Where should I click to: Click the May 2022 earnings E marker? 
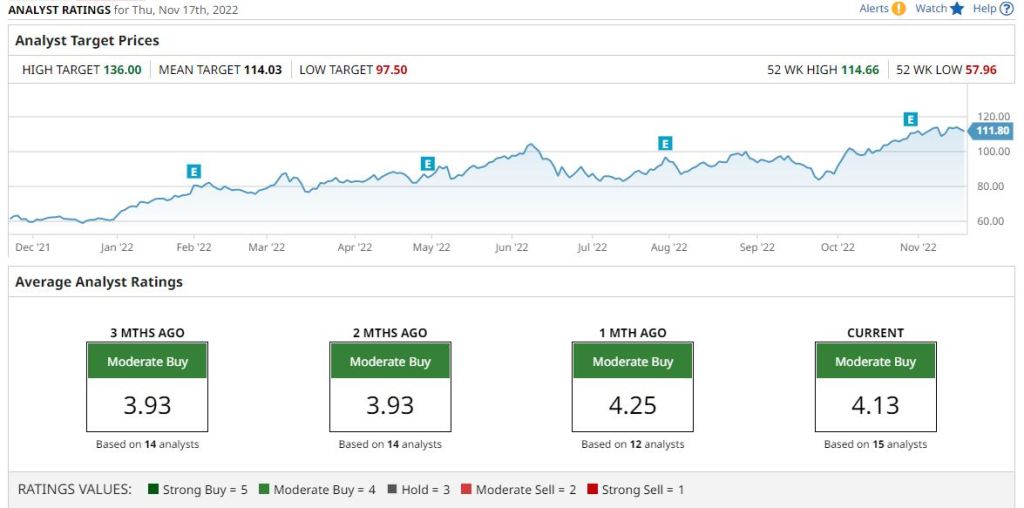(x=427, y=164)
